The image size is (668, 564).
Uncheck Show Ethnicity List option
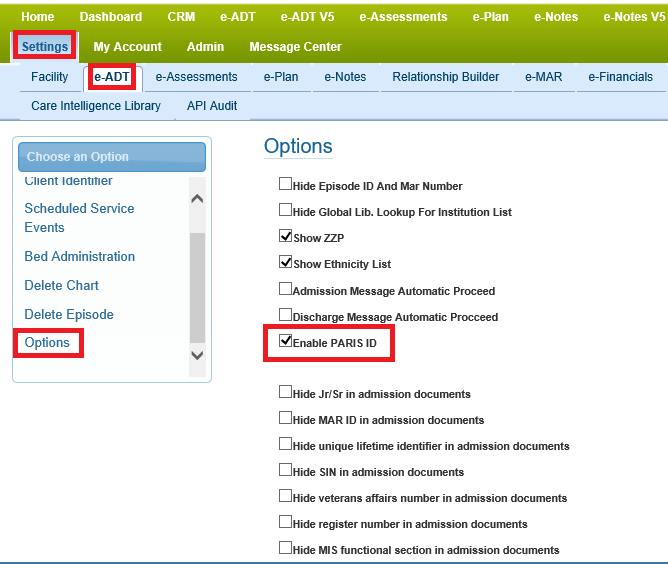coord(285,263)
